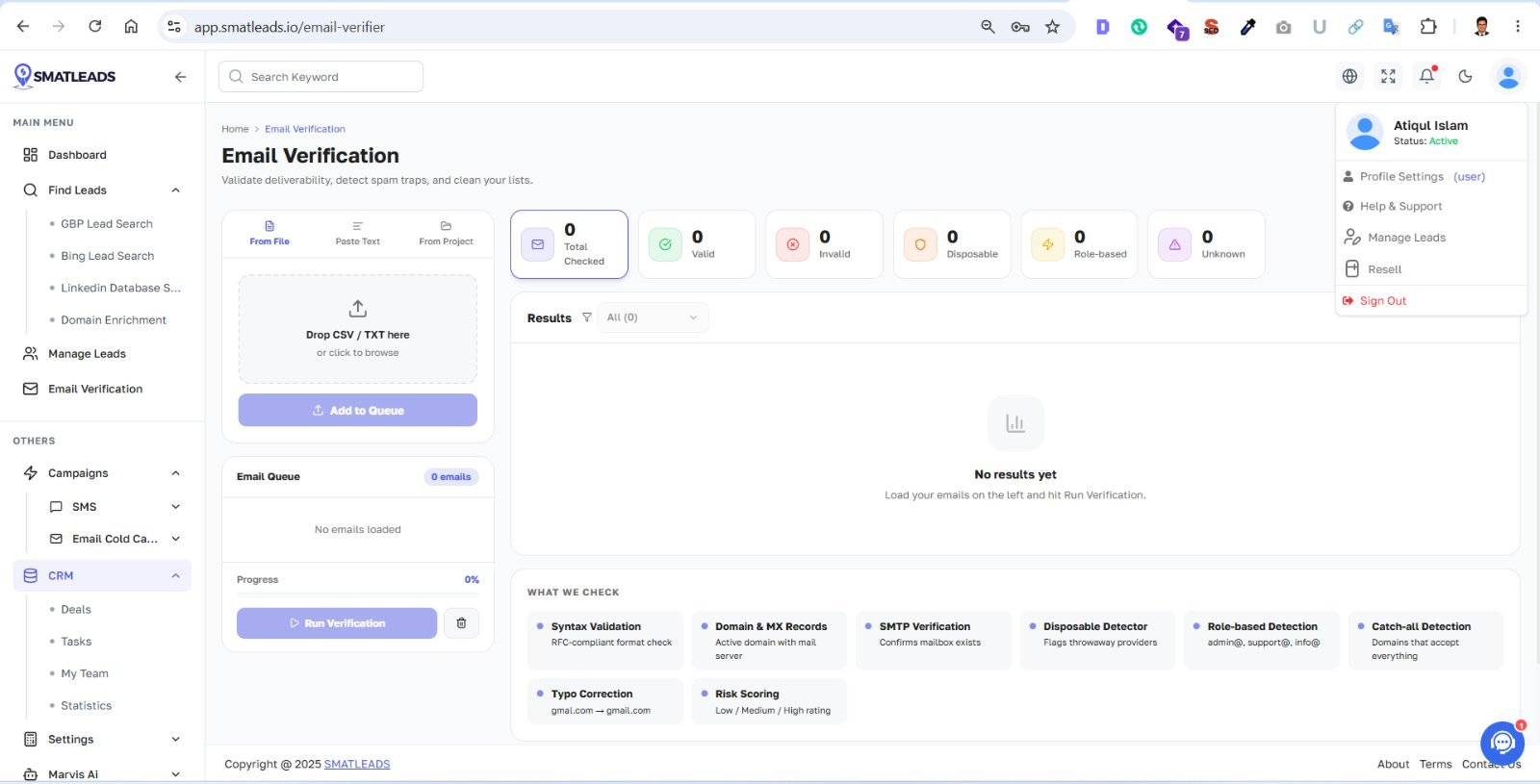Click the Invalid red cross icon

point(792,244)
